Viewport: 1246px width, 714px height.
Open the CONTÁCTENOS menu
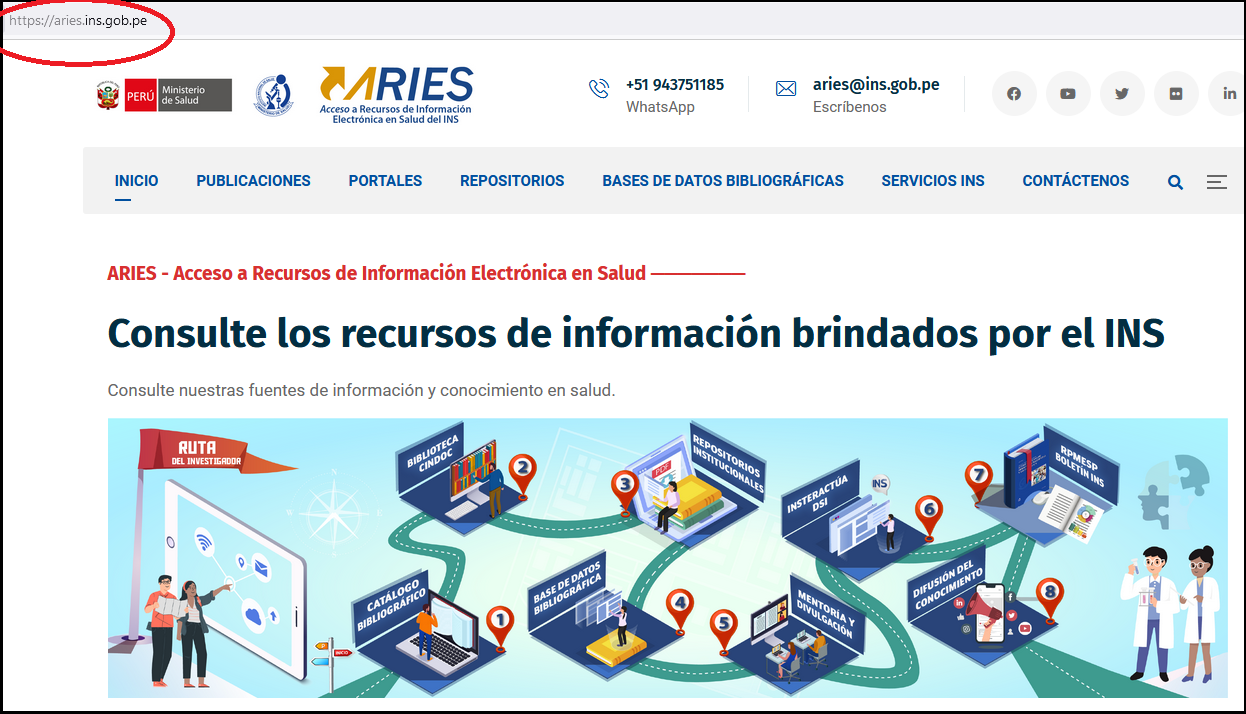tap(1076, 181)
